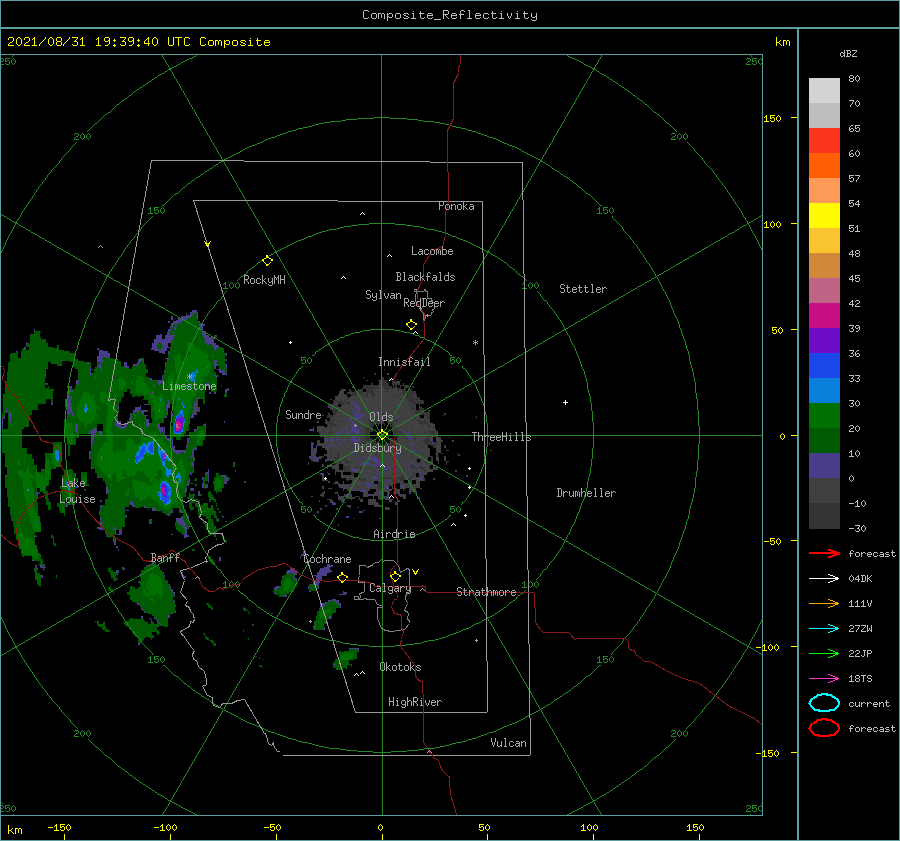
Task: Click the yellow radar-site diamond at map center
Action: coord(382,435)
